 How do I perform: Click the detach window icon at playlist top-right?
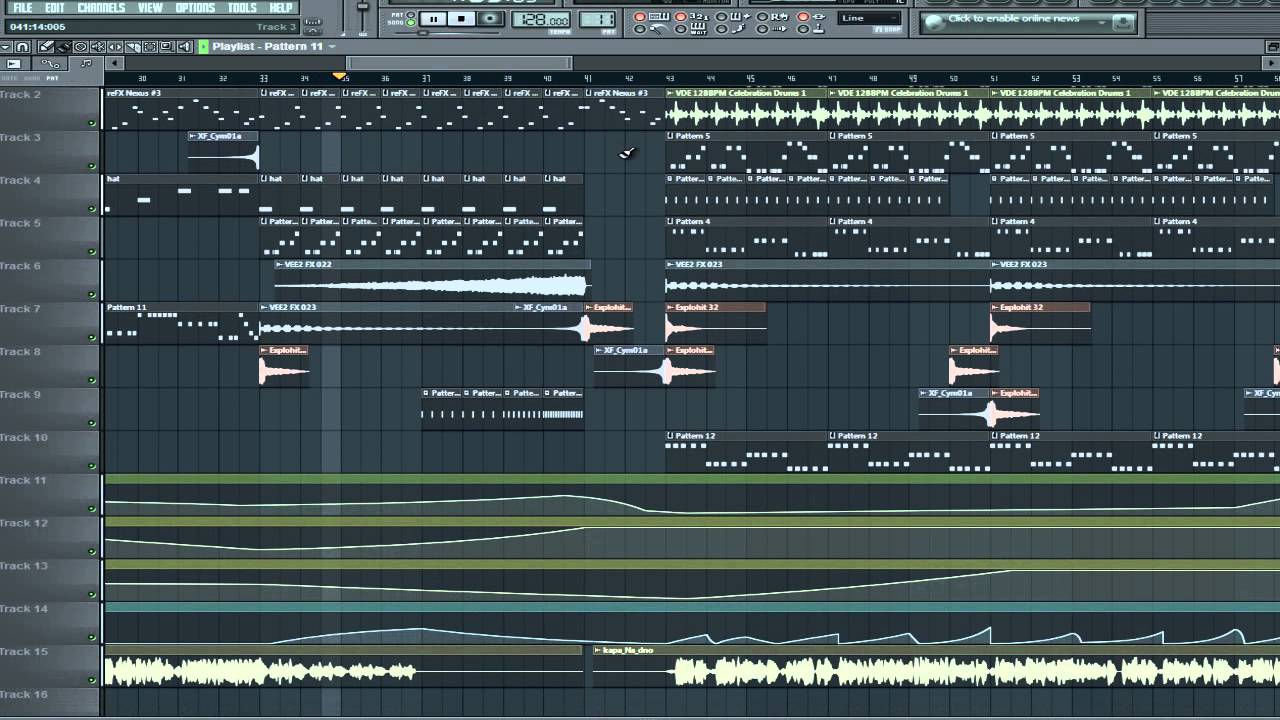click(1272, 46)
